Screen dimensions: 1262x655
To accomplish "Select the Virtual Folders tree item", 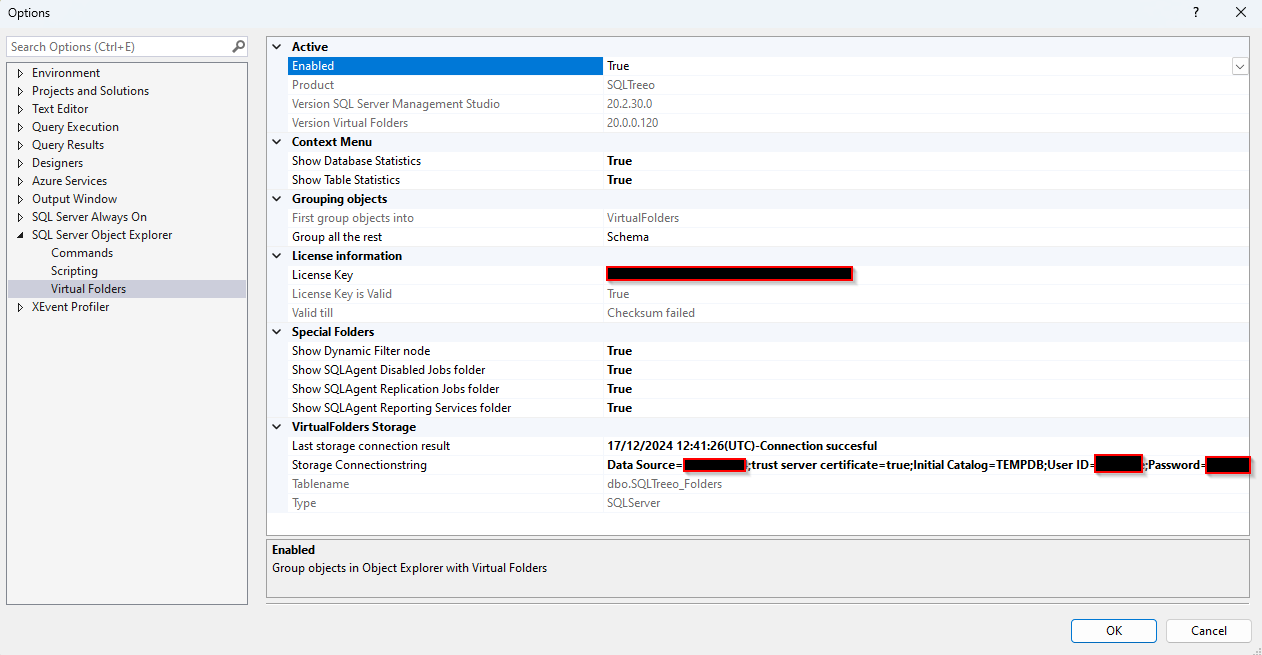I will 89,289.
